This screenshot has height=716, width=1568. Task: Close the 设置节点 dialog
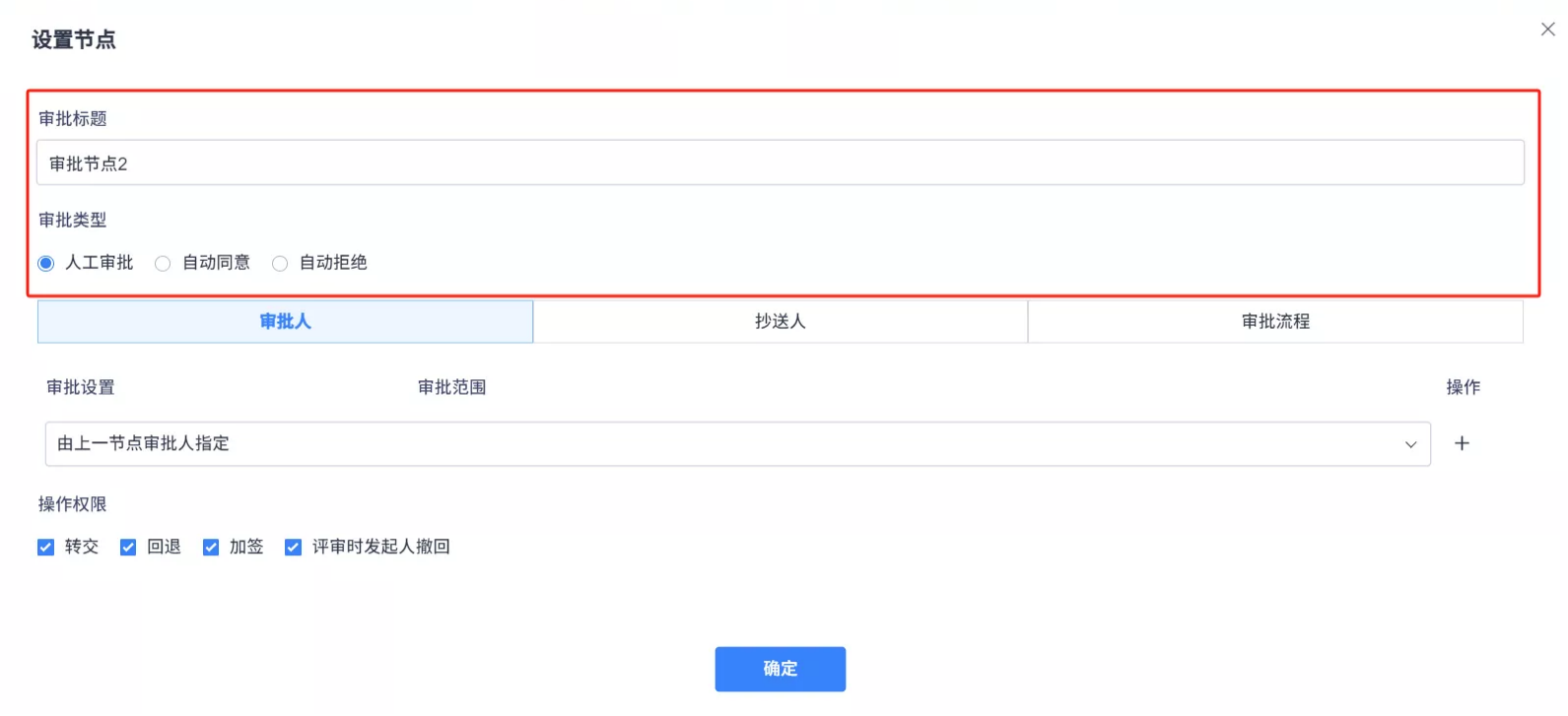(1547, 30)
